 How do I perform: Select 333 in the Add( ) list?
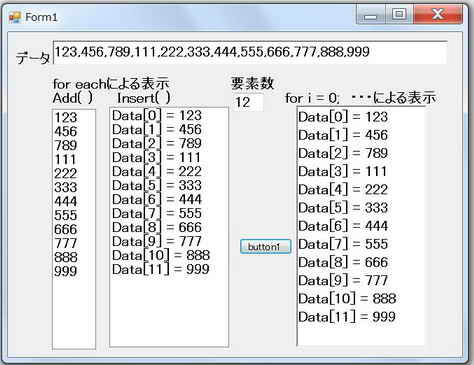coord(66,187)
